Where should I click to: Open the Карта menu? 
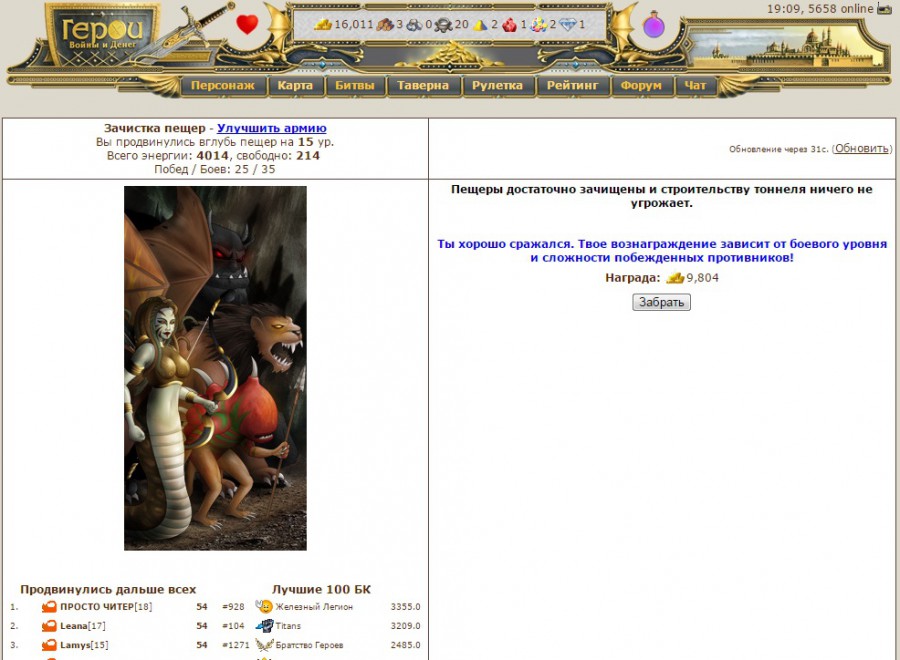[x=295, y=86]
